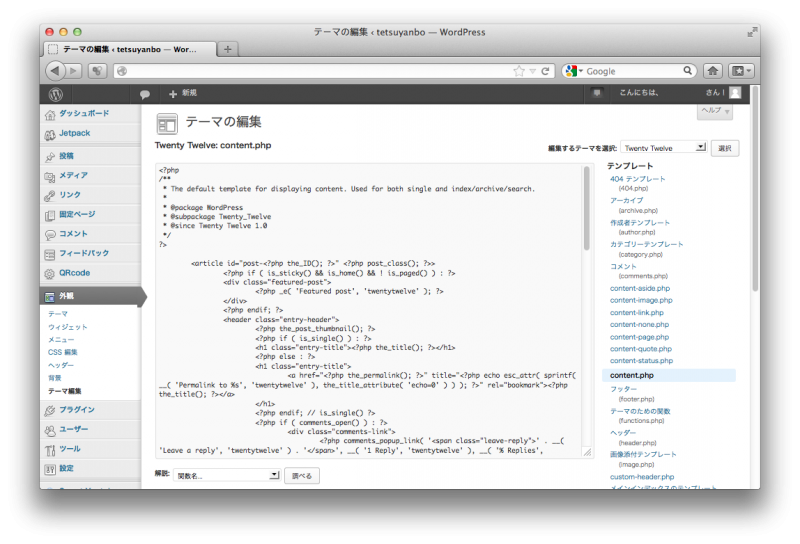The height and width of the screenshot is (544, 800).
Task: Open 背景 submenu link
Action: [x=55, y=378]
